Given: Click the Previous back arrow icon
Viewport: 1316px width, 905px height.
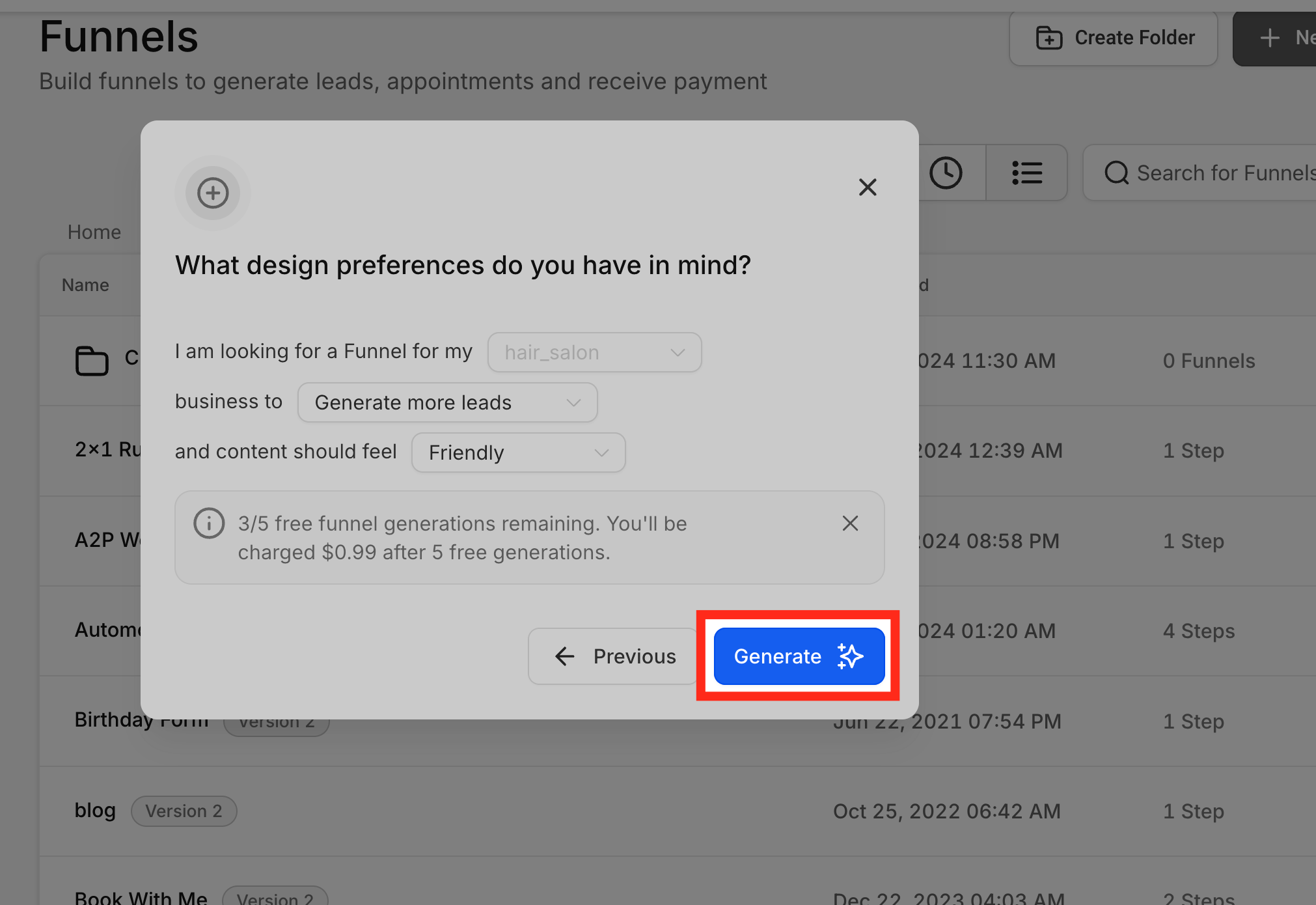Looking at the screenshot, I should pyautogui.click(x=565, y=656).
